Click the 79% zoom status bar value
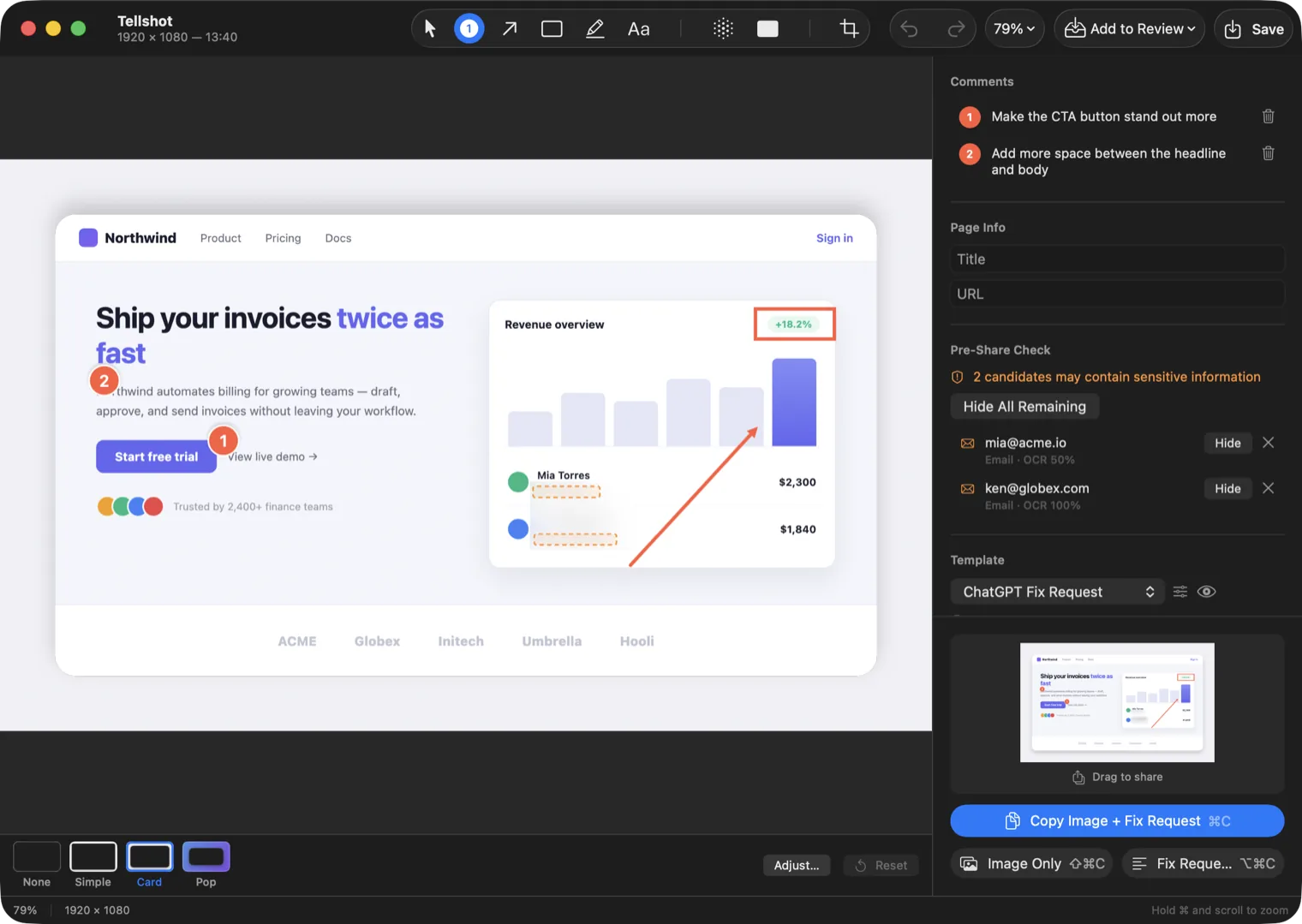The width and height of the screenshot is (1302, 924). pos(25,910)
